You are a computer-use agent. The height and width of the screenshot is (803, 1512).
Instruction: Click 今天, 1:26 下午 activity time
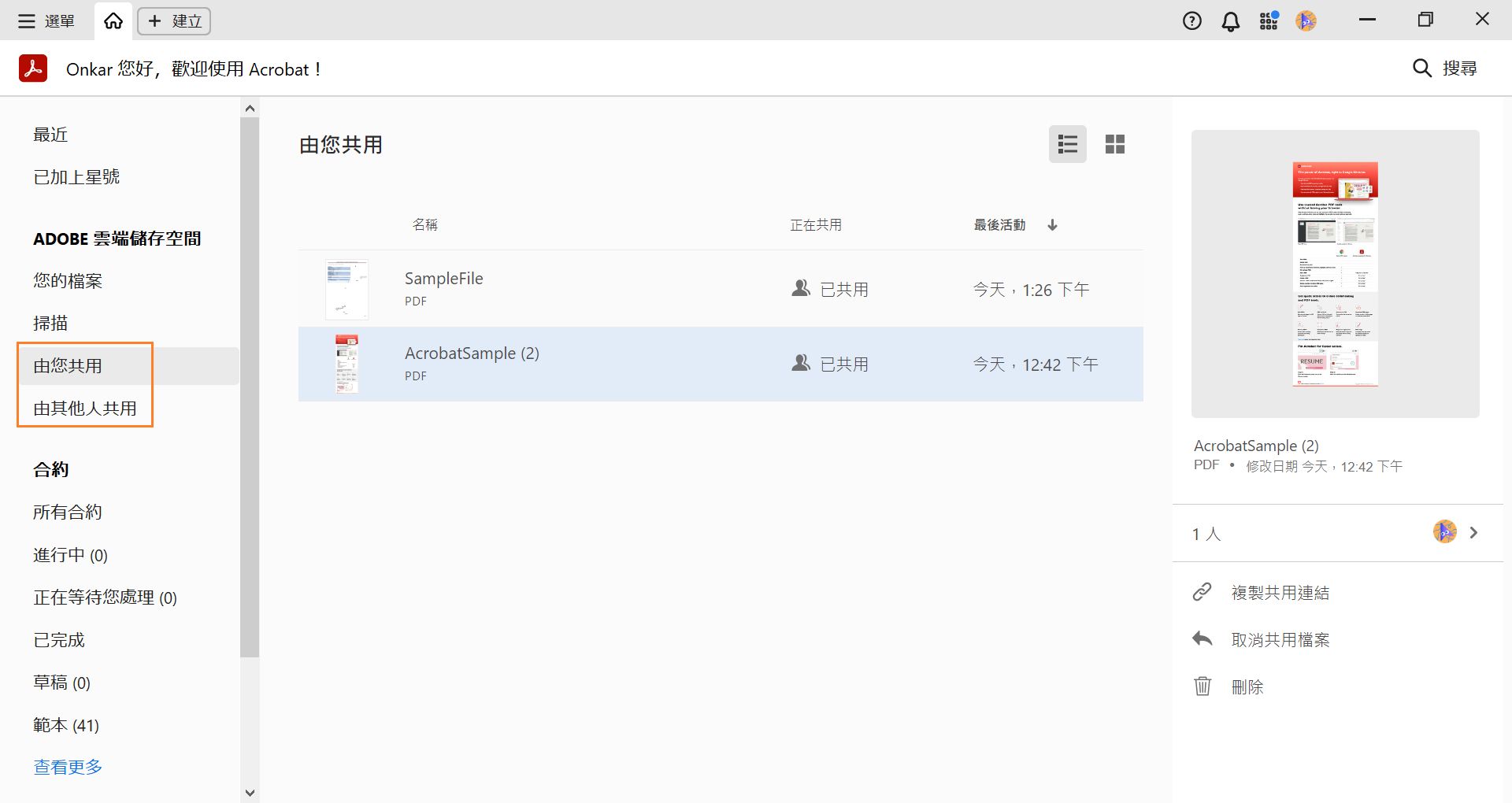pos(1032,290)
